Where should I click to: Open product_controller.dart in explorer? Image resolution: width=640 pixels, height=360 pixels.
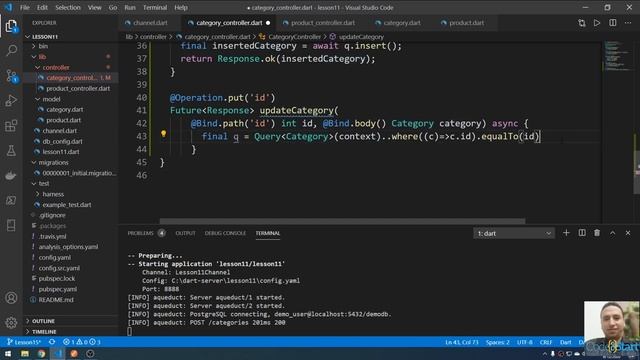[78, 89]
